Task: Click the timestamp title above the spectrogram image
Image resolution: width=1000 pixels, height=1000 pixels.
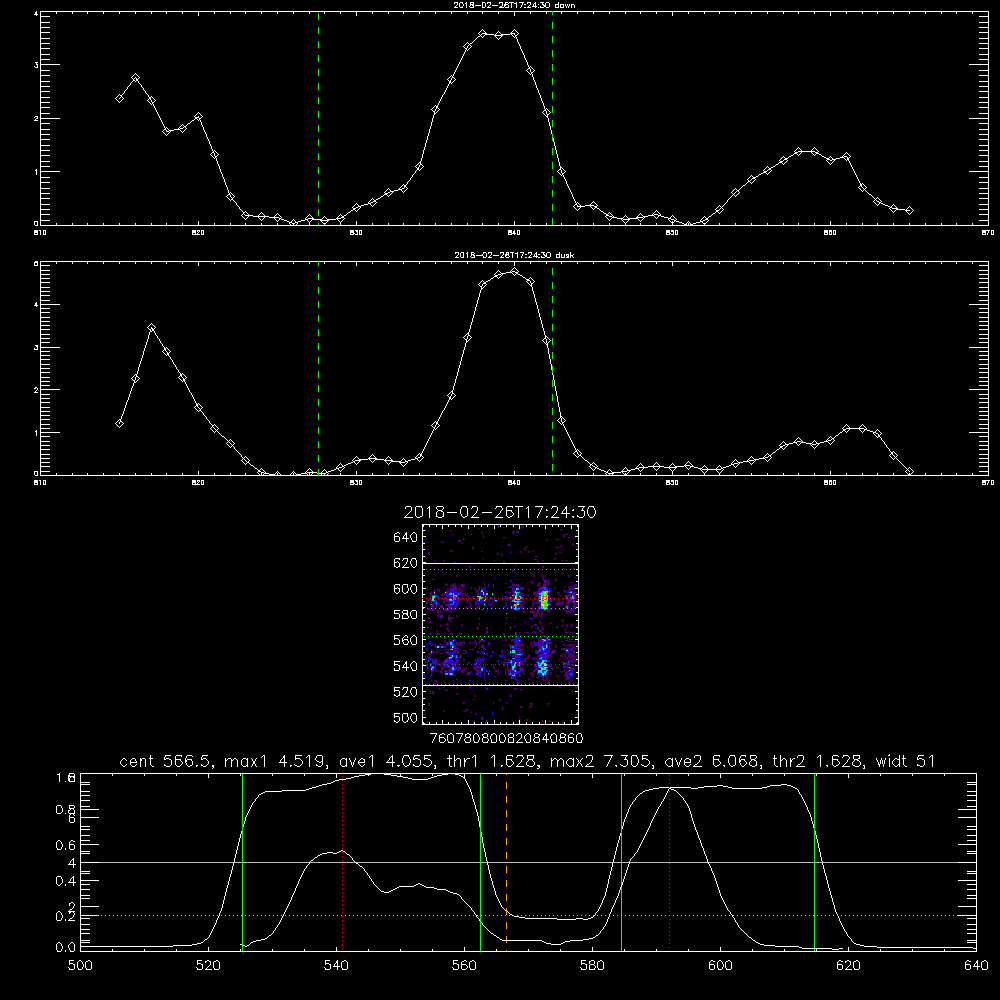Action: point(500,512)
